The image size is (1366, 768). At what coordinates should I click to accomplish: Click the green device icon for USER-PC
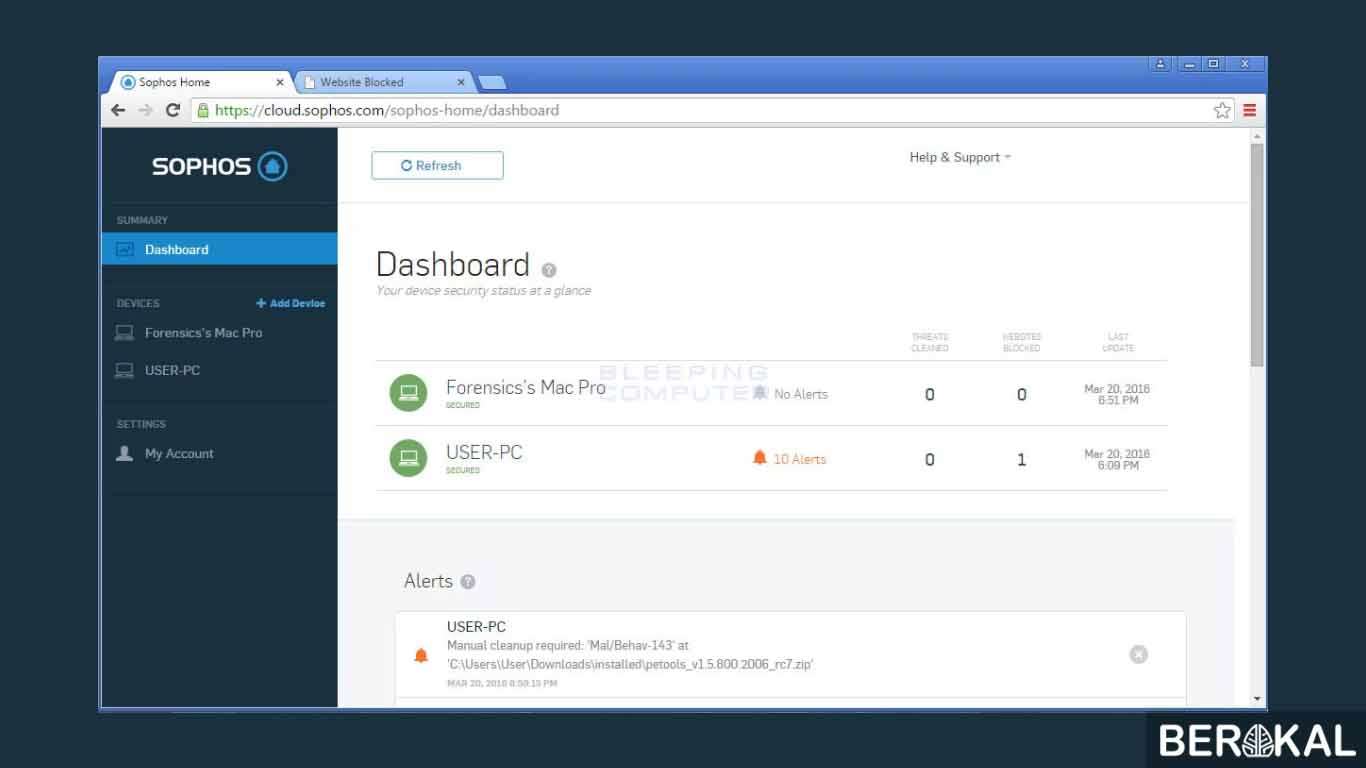pos(408,458)
